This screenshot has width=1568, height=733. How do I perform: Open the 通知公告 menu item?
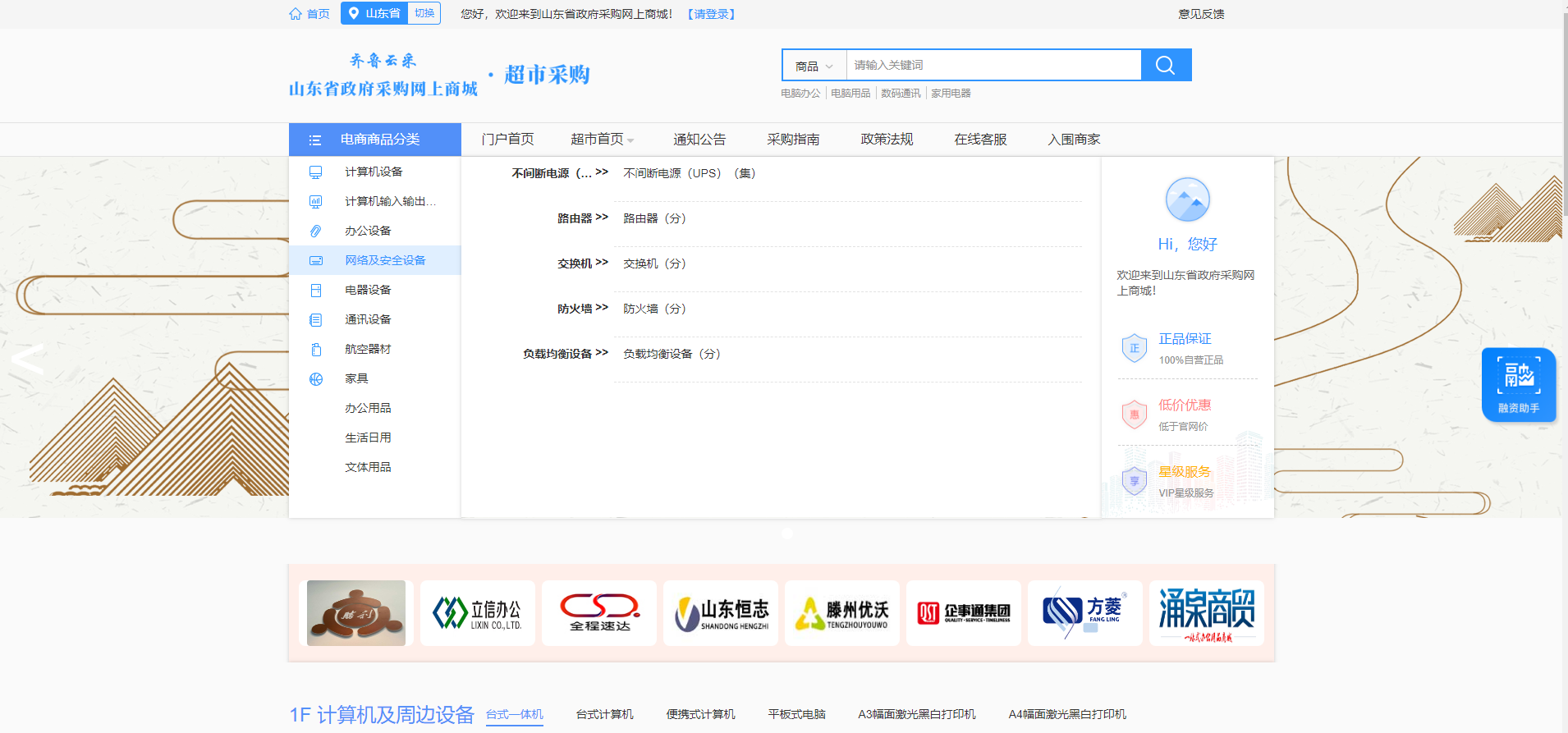699,140
